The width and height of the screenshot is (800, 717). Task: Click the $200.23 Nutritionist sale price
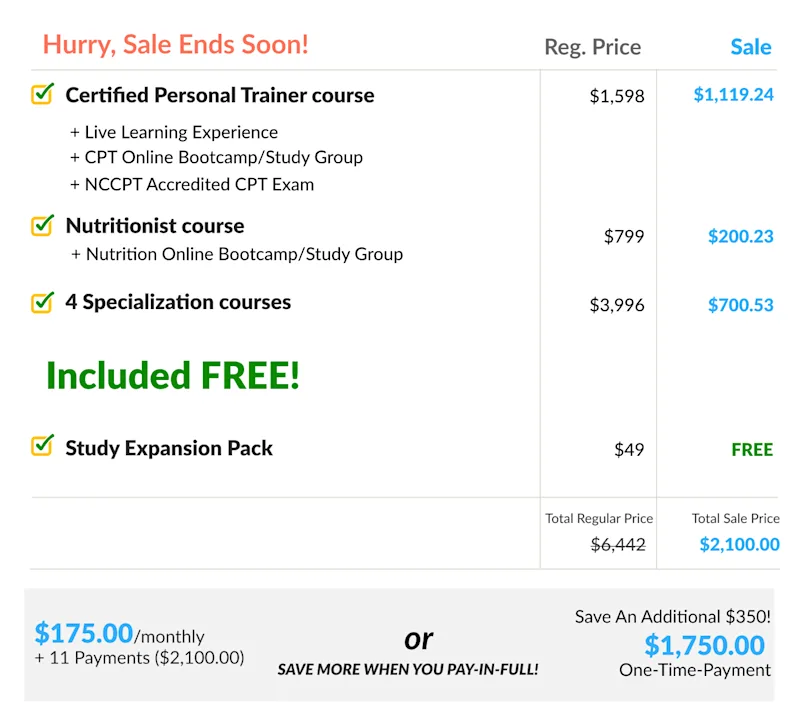(740, 236)
